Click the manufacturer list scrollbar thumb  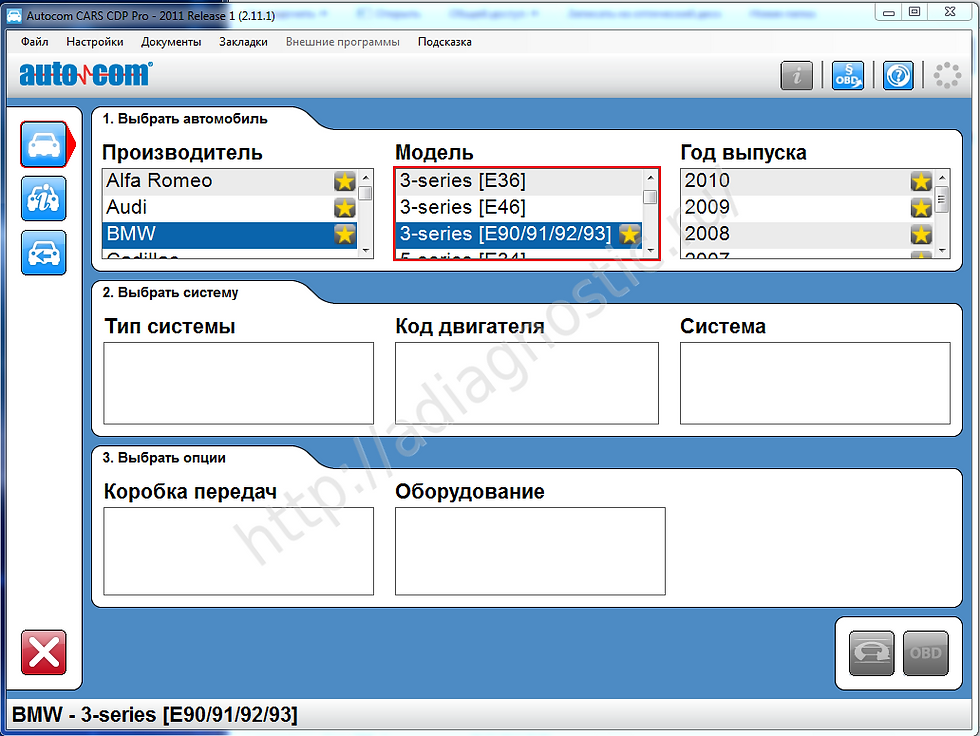pos(366,193)
